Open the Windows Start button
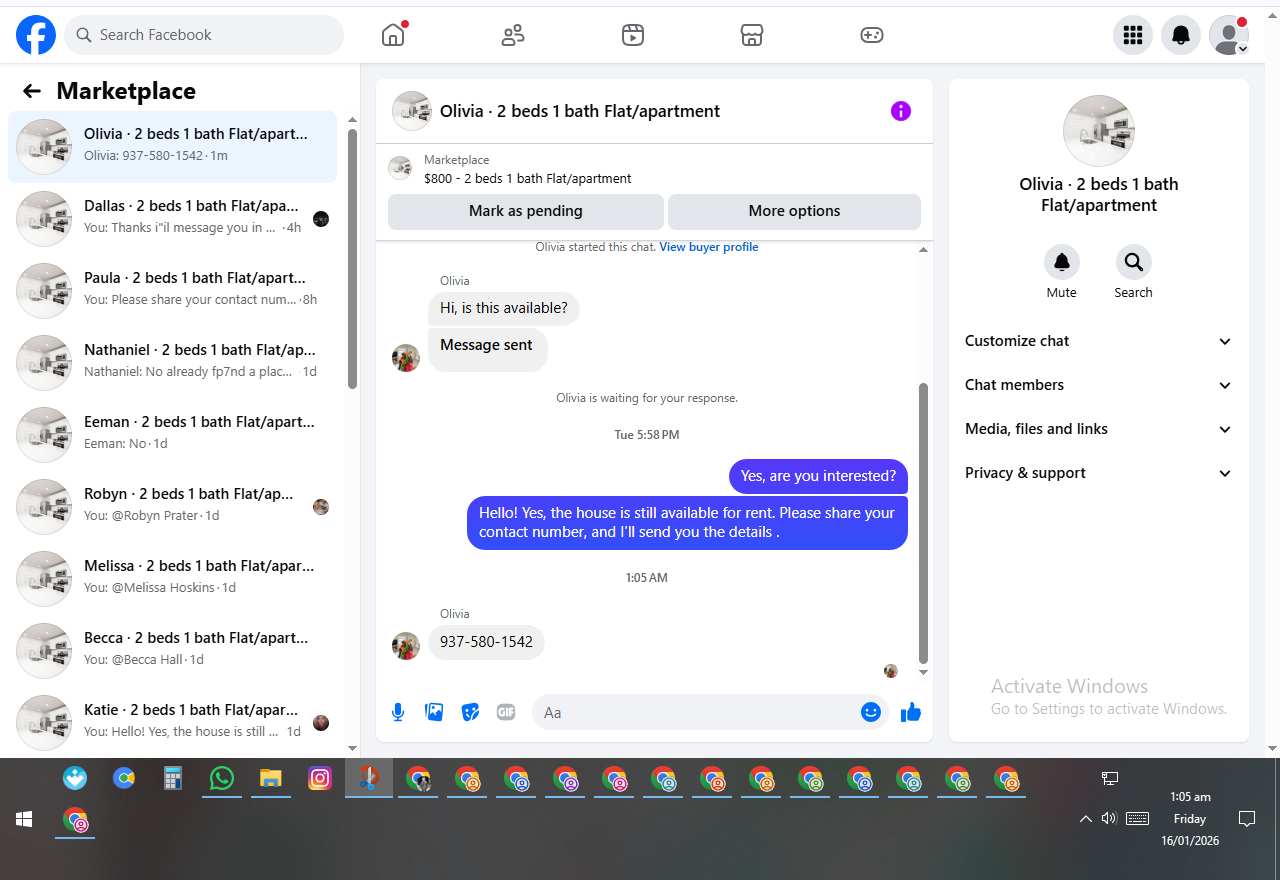Image resolution: width=1280 pixels, height=880 pixels. pos(24,819)
